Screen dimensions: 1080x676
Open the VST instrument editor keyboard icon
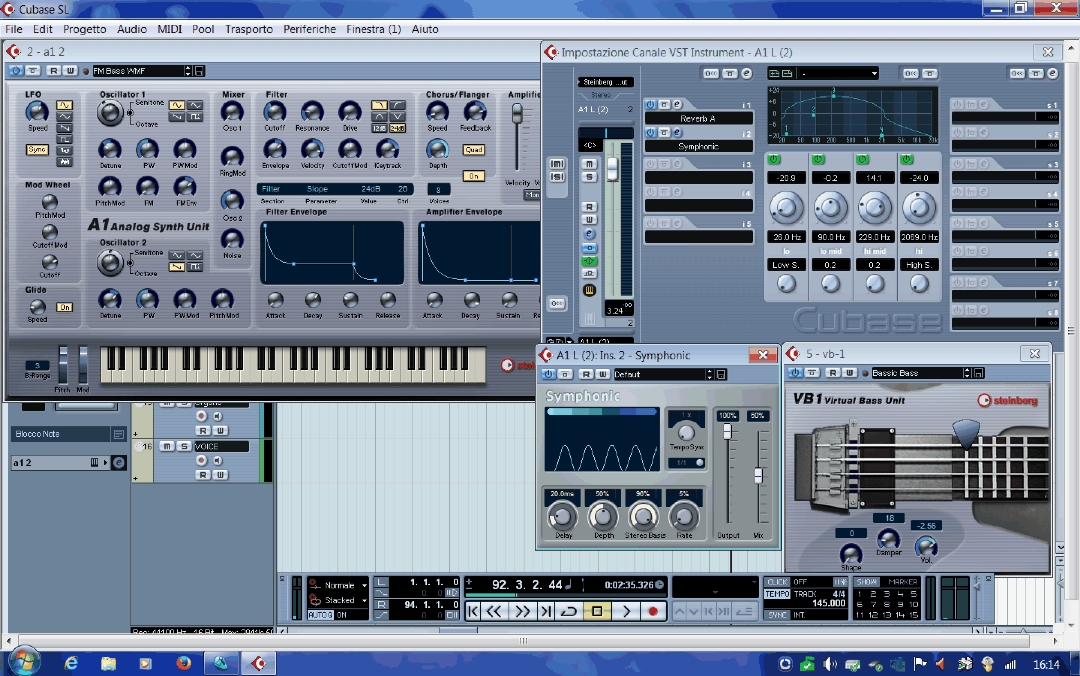(x=589, y=290)
